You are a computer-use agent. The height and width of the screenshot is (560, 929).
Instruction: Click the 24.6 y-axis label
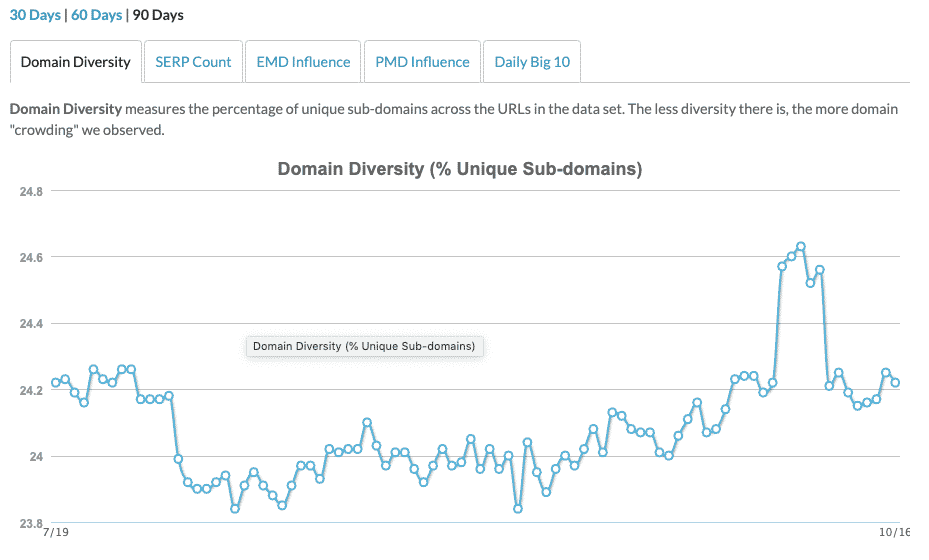tap(31, 257)
